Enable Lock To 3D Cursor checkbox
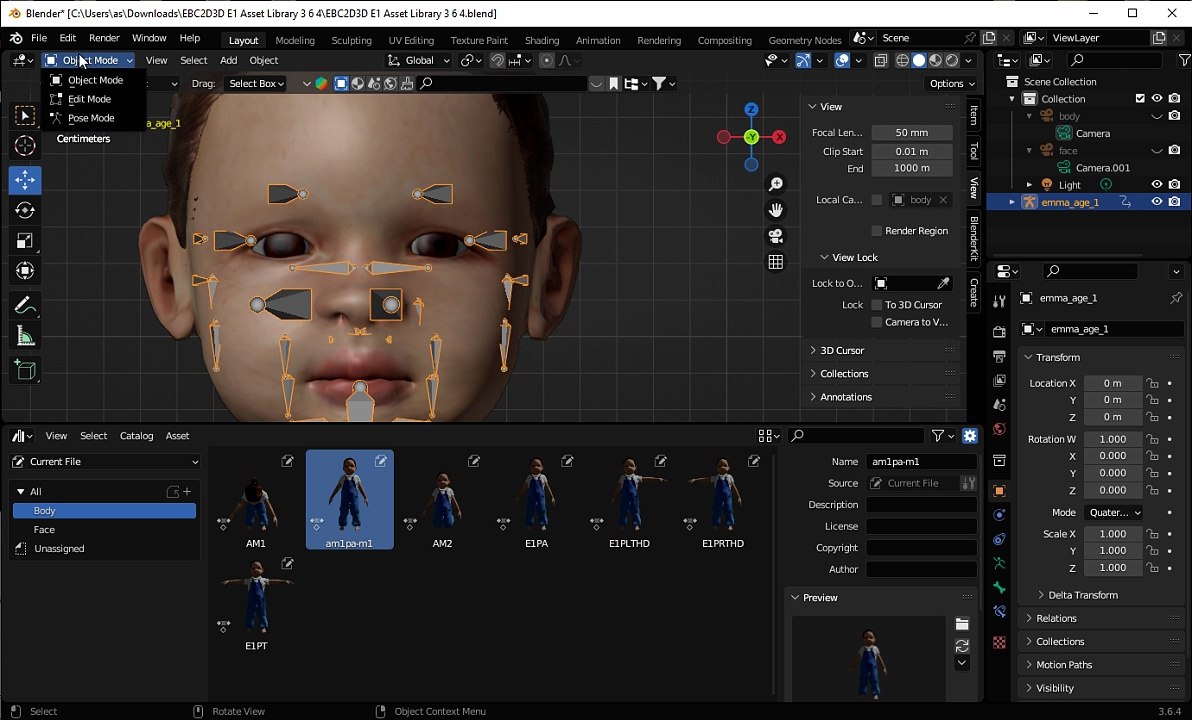Image resolution: width=1192 pixels, height=720 pixels. pos(877,305)
